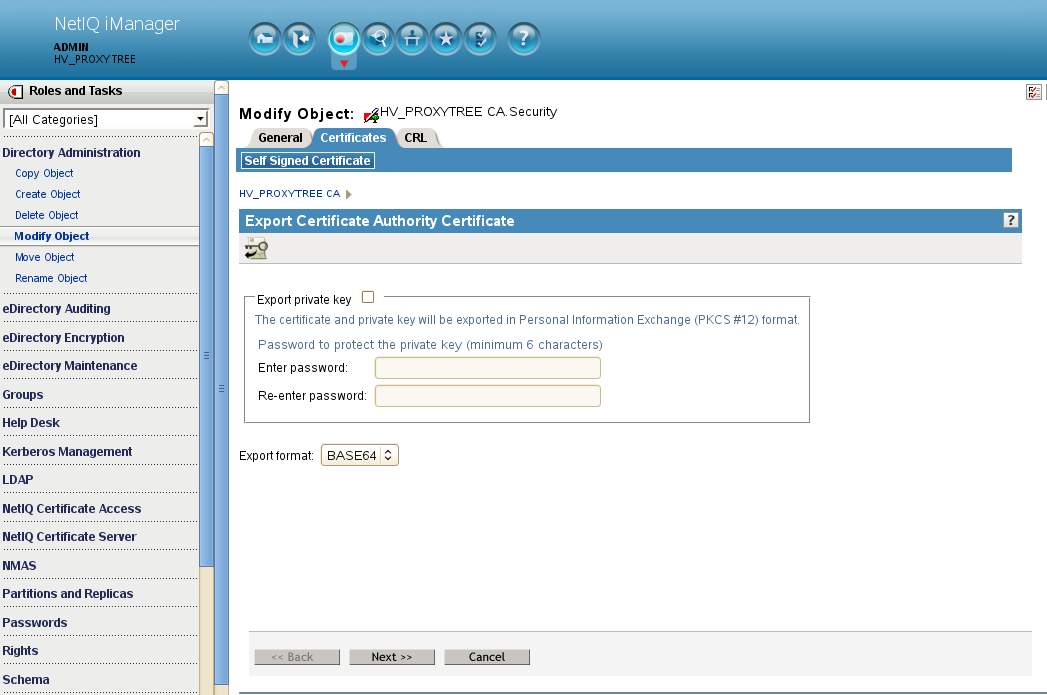Open the View Objects magnifier icon

point(379,39)
